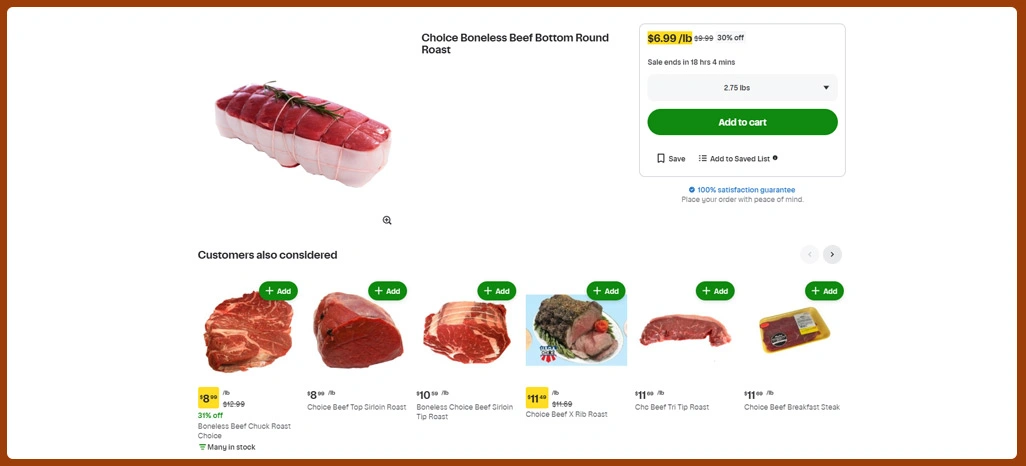Add Choice Beef Top Sirloin Roast

click(387, 291)
